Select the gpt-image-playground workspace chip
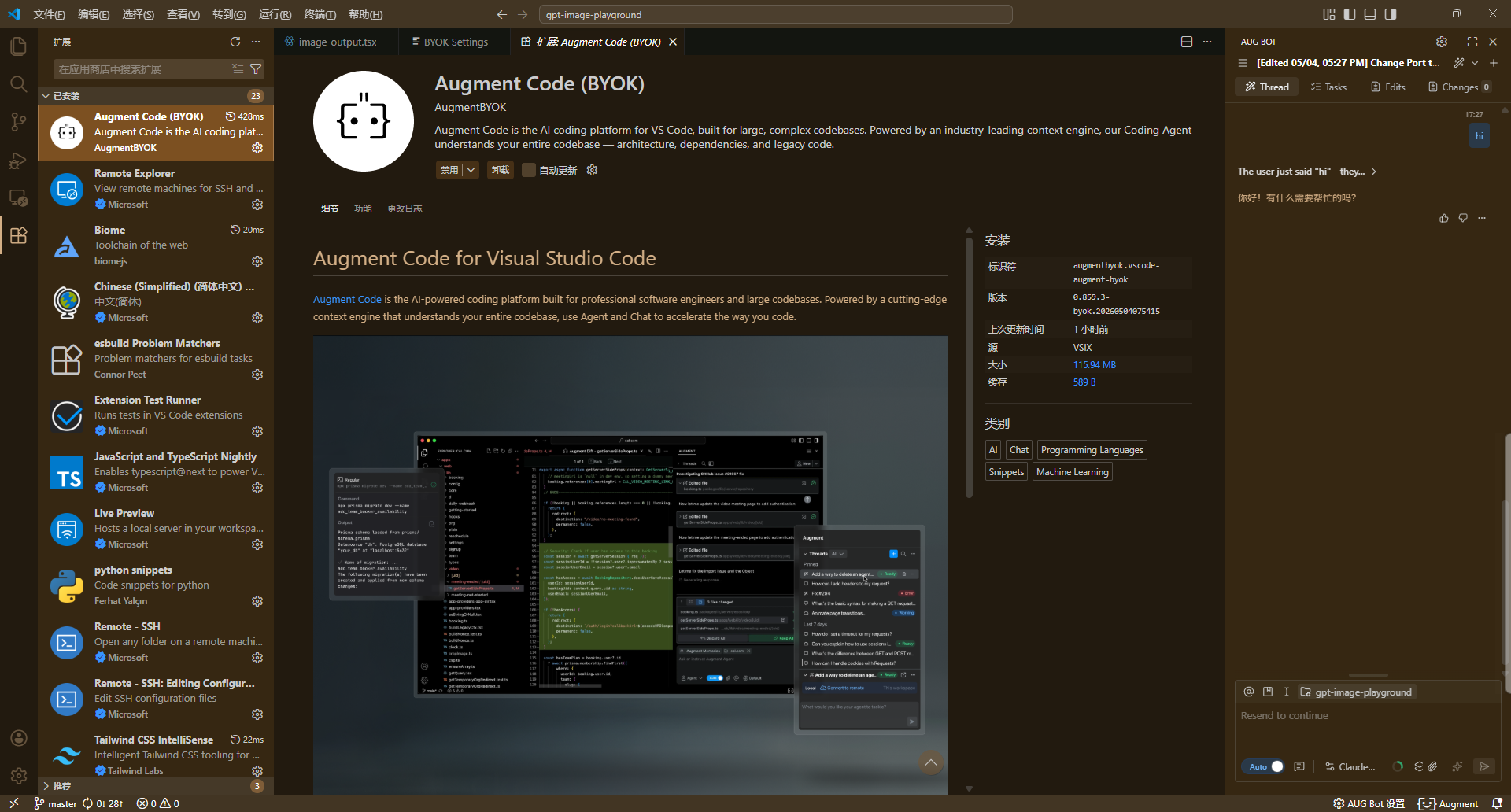 (1356, 692)
